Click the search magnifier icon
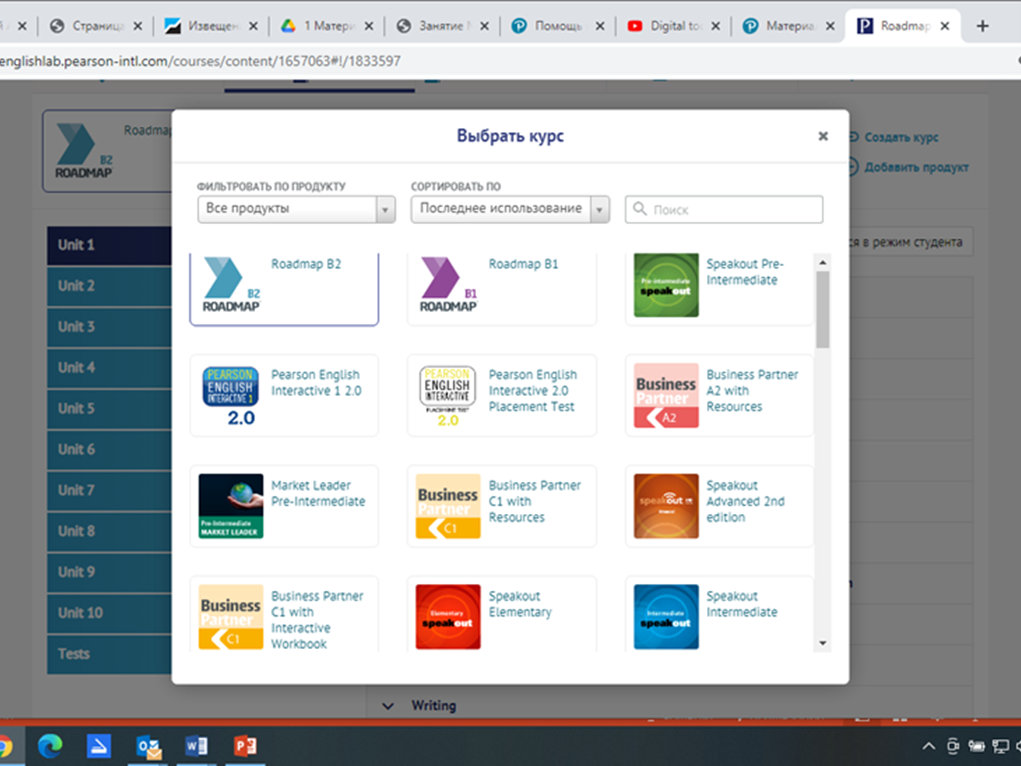This screenshot has height=766, width=1021. click(640, 208)
